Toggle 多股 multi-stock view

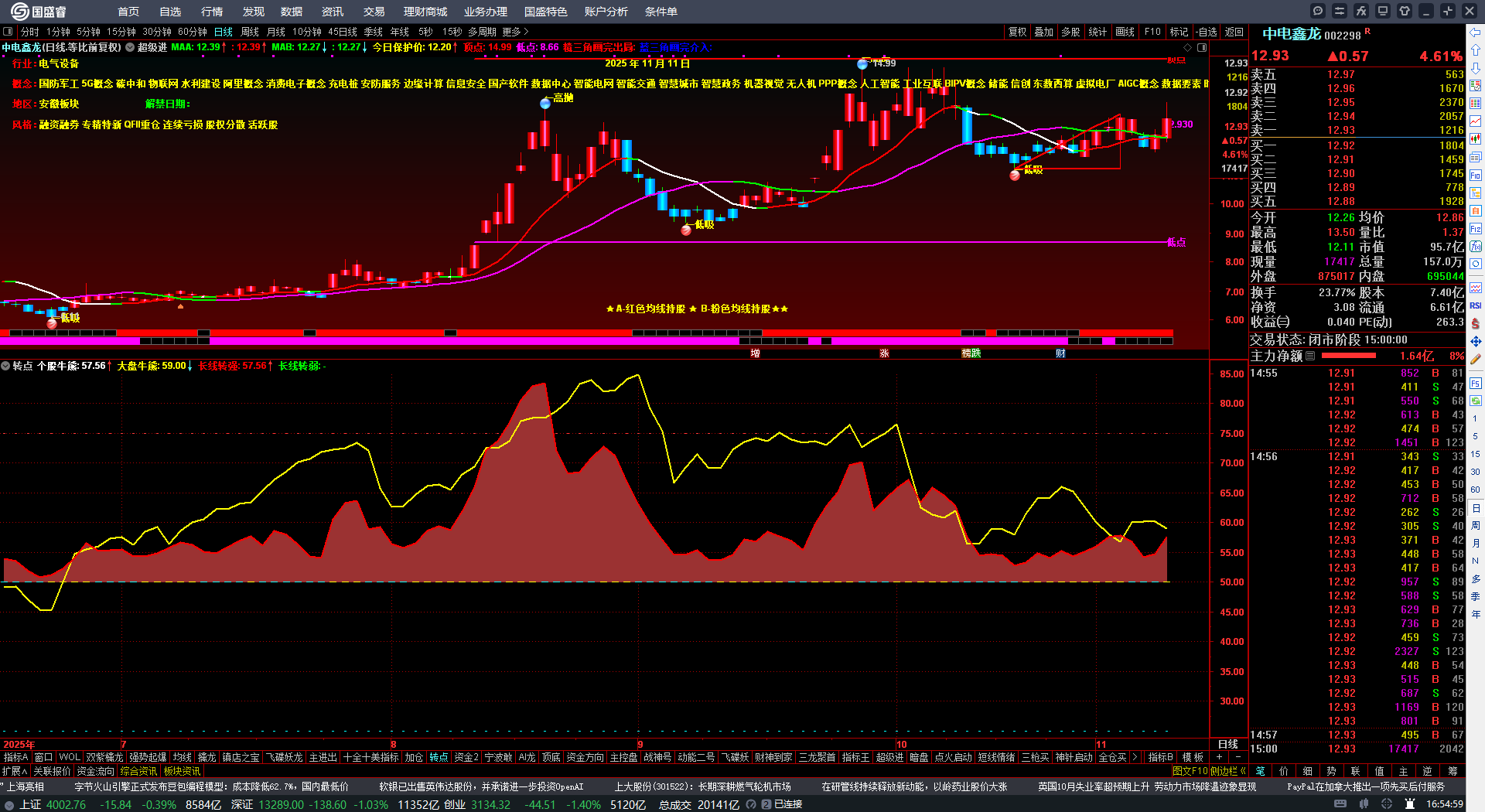[1070, 32]
